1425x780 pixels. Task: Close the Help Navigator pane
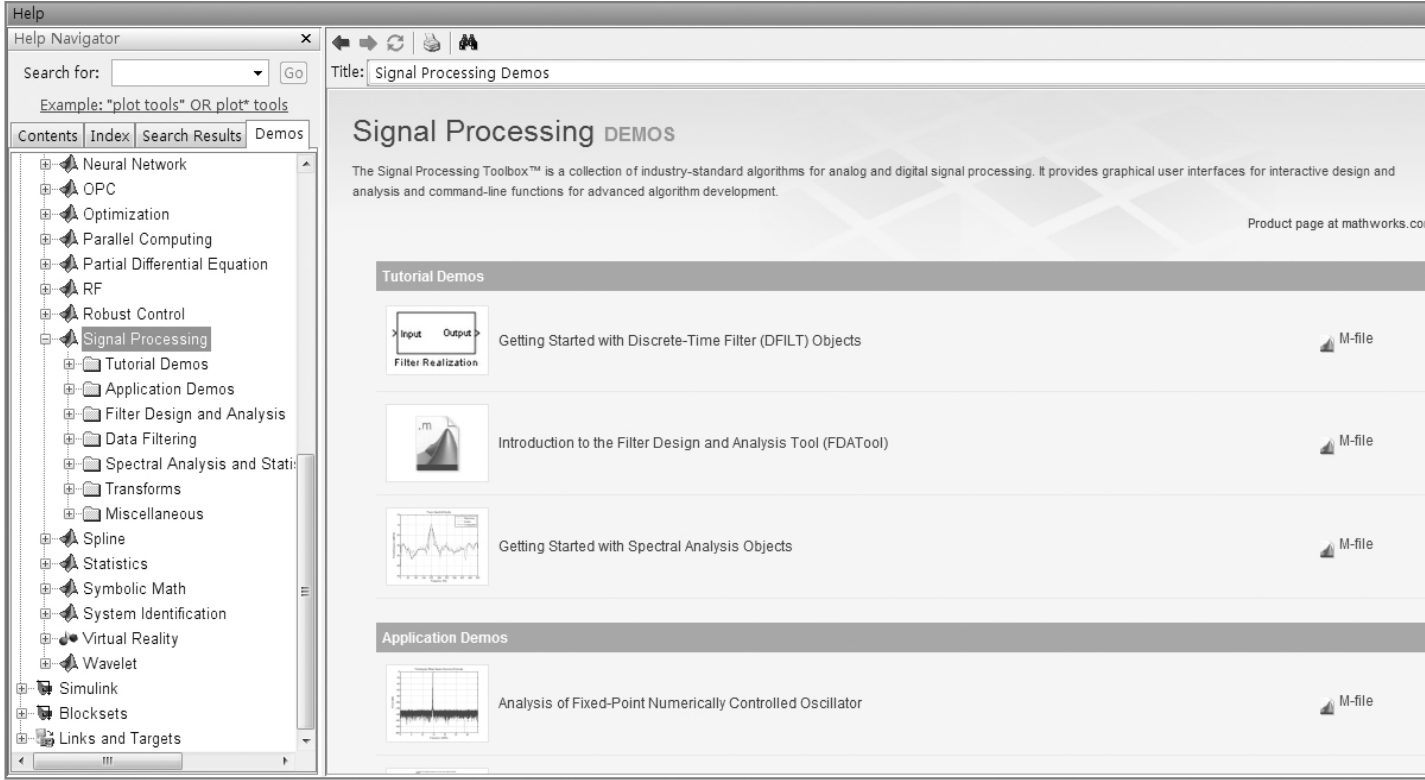click(306, 39)
